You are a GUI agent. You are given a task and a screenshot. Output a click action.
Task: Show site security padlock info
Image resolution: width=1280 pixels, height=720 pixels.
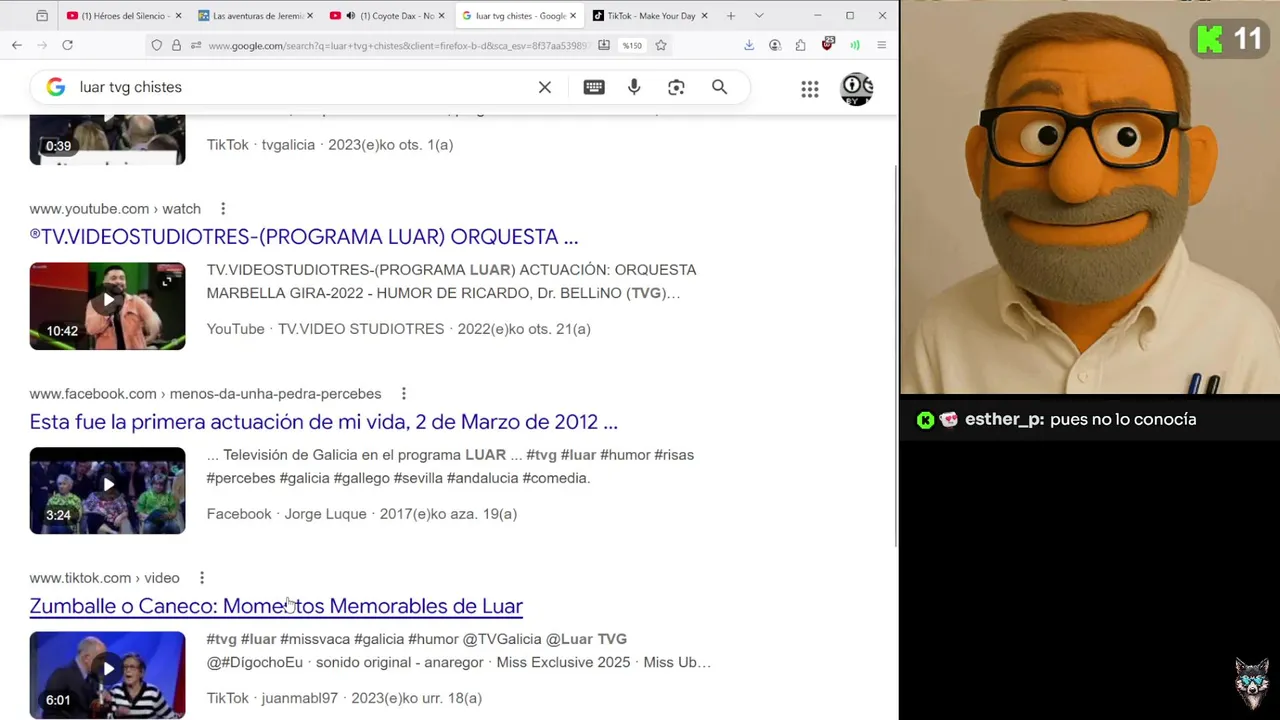pos(176,45)
